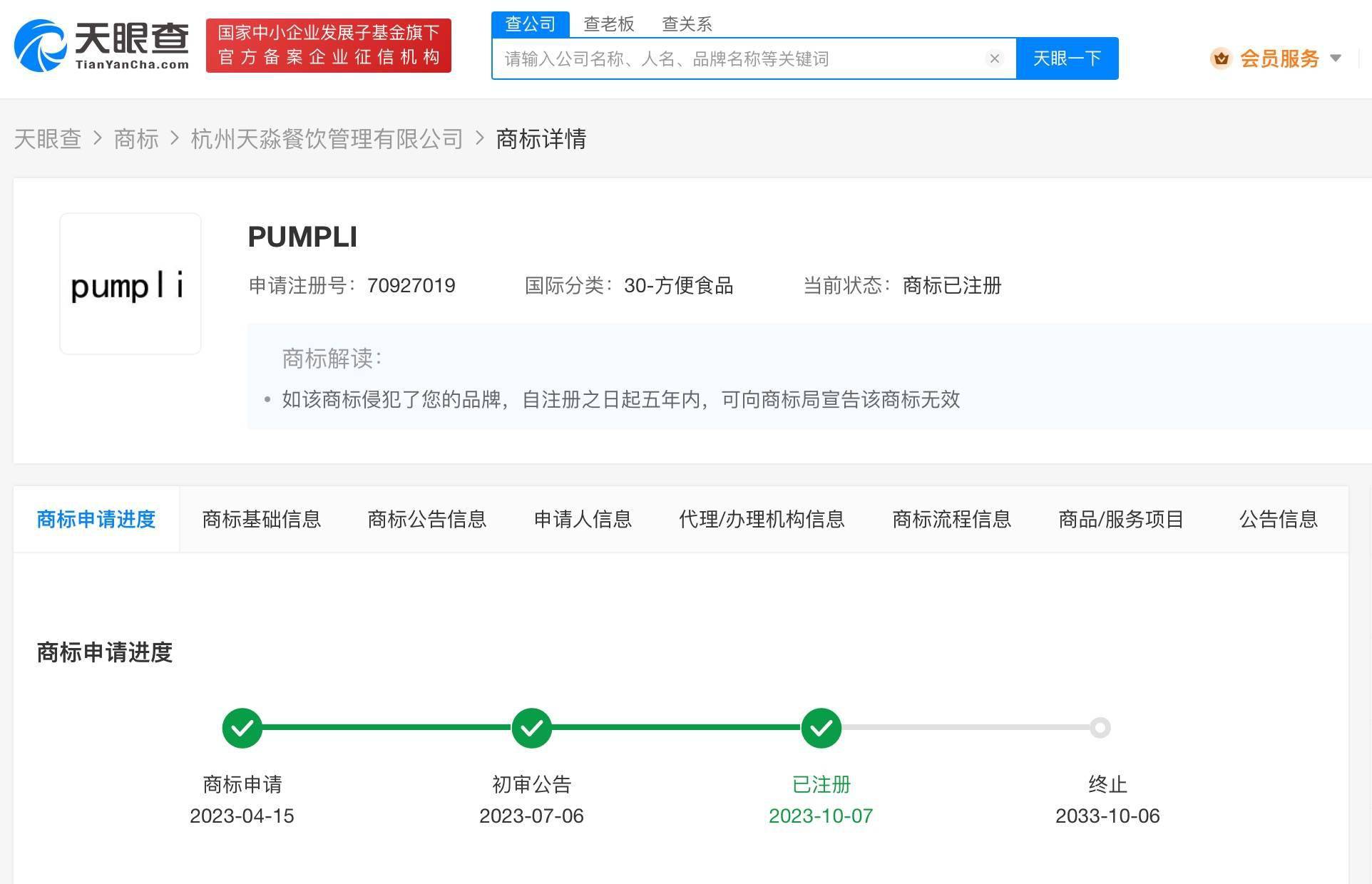Click the 已注册 green checkmark node
Screen dimensions: 1372x884
[821, 728]
